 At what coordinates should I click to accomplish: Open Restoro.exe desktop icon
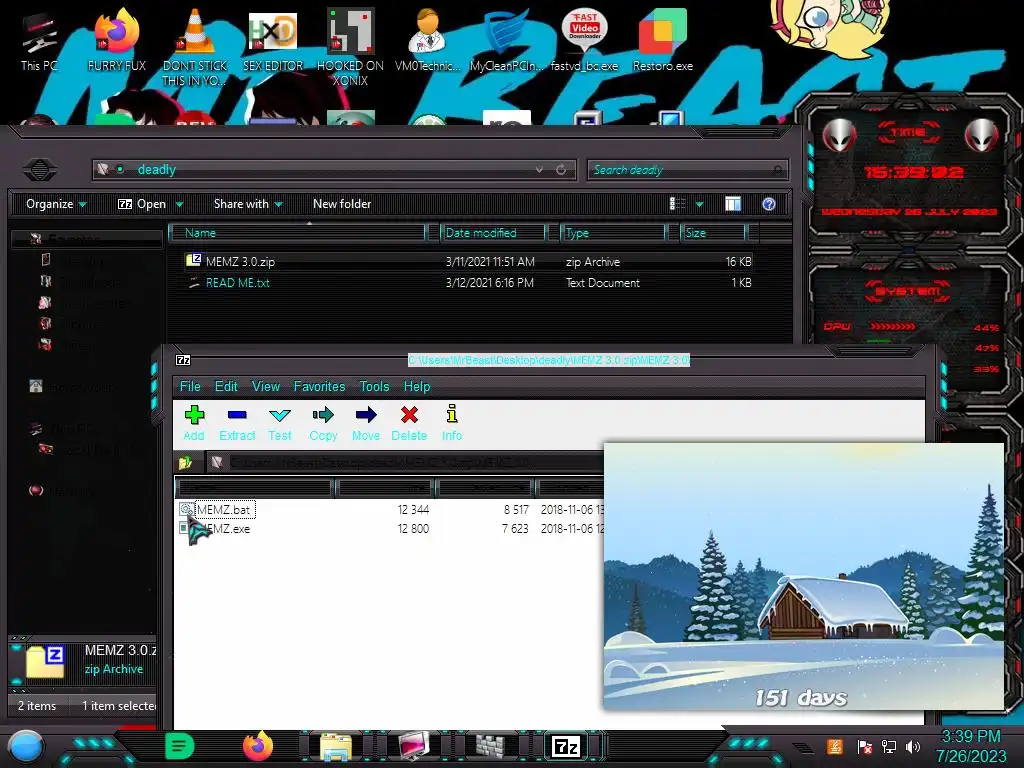(x=662, y=40)
